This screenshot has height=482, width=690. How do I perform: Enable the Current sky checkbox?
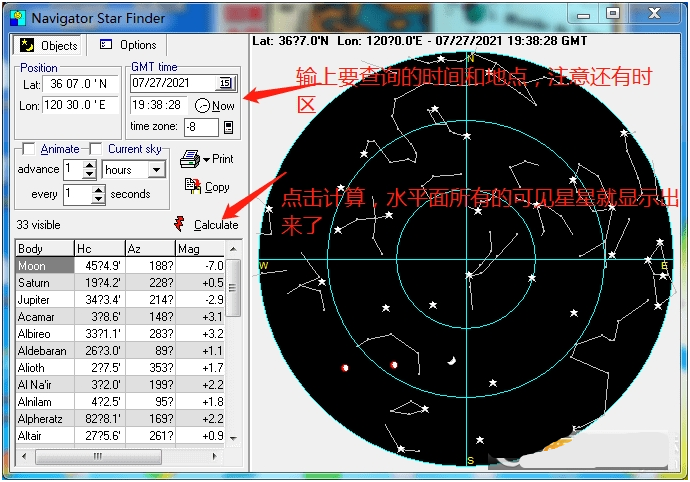point(96,149)
